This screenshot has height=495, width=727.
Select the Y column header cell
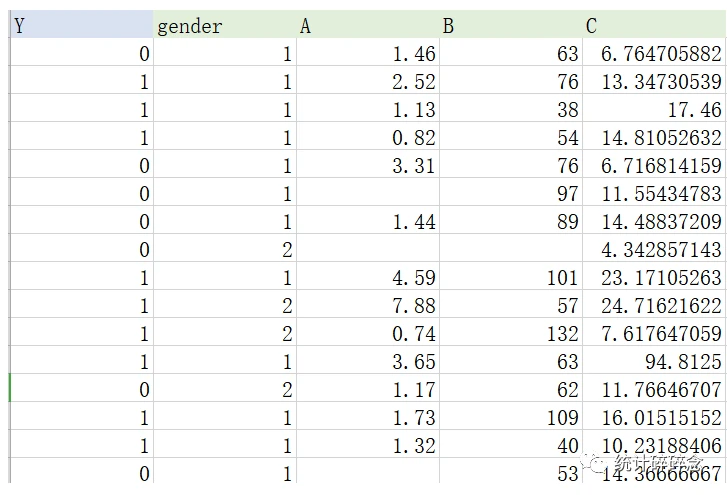pos(80,26)
